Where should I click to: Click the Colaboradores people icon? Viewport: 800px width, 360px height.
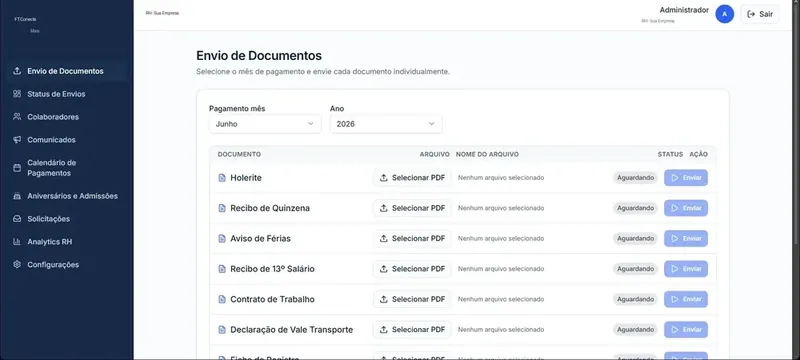(x=17, y=117)
